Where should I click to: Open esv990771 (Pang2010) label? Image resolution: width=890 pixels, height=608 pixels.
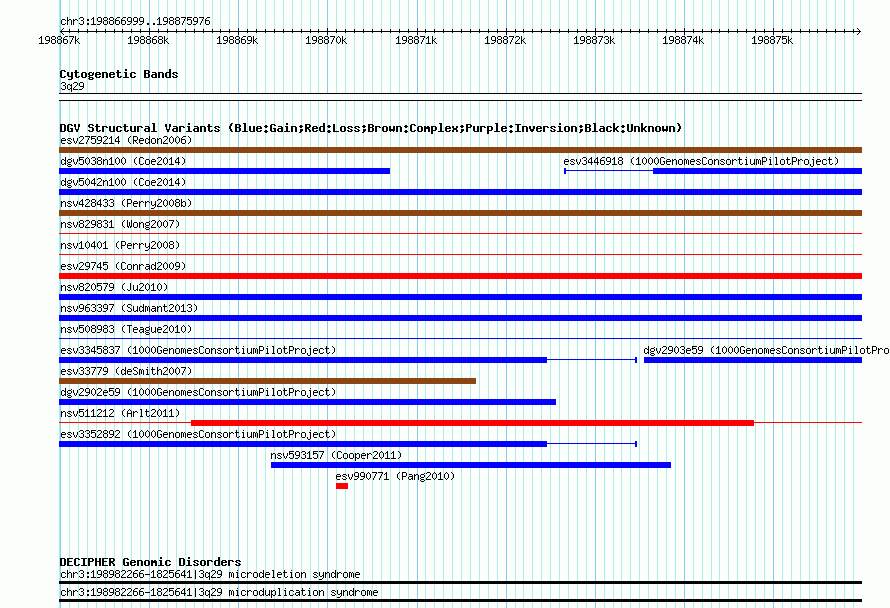click(395, 476)
